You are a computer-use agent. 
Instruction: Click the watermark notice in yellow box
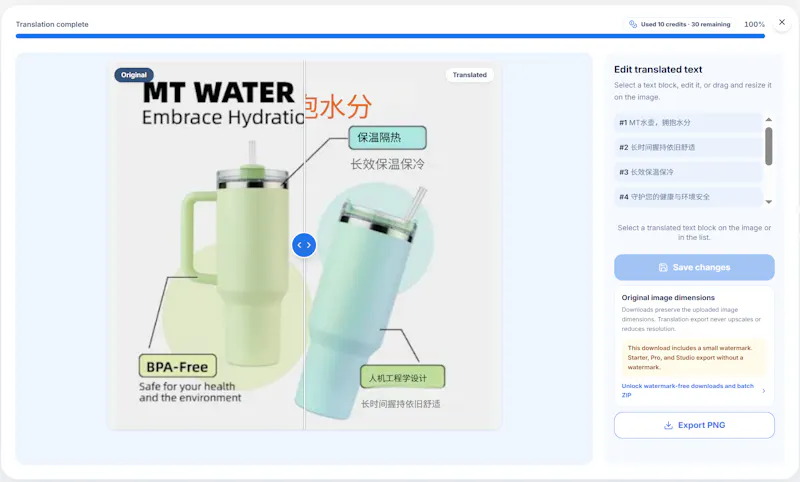(x=694, y=358)
